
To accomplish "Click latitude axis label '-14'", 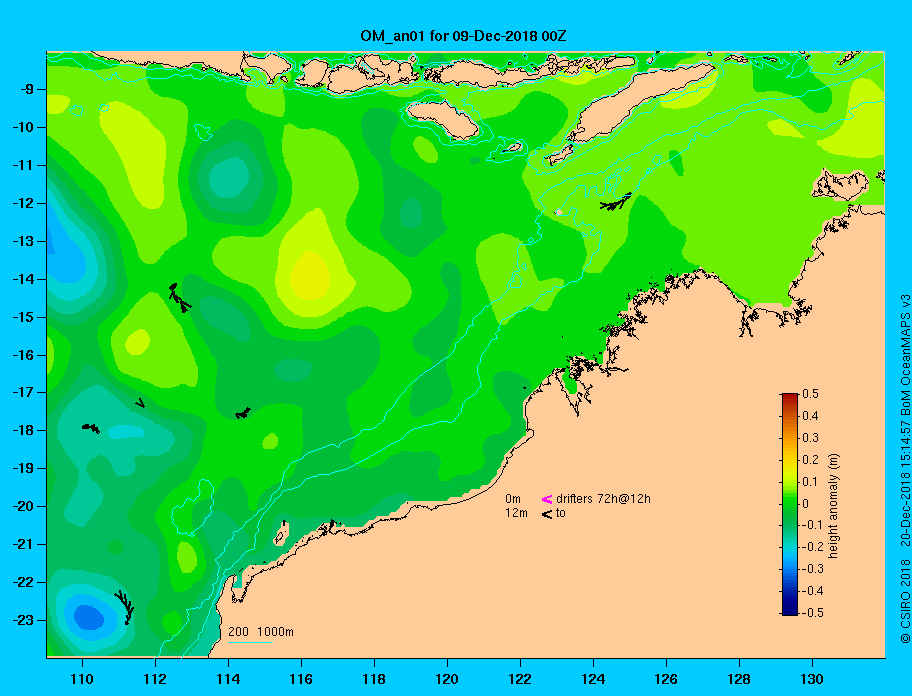I will pos(25,280).
